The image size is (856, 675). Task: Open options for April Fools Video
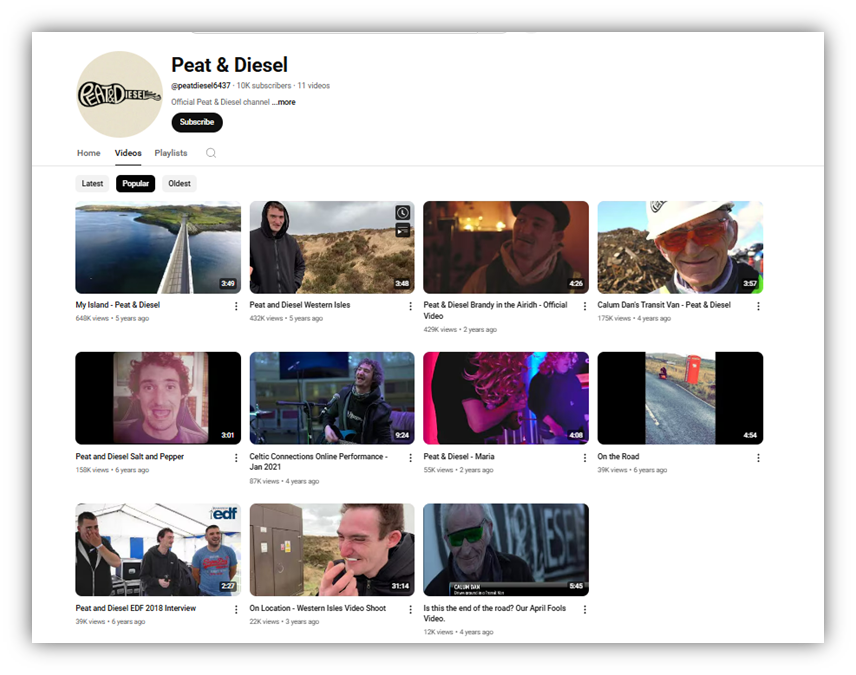585,609
